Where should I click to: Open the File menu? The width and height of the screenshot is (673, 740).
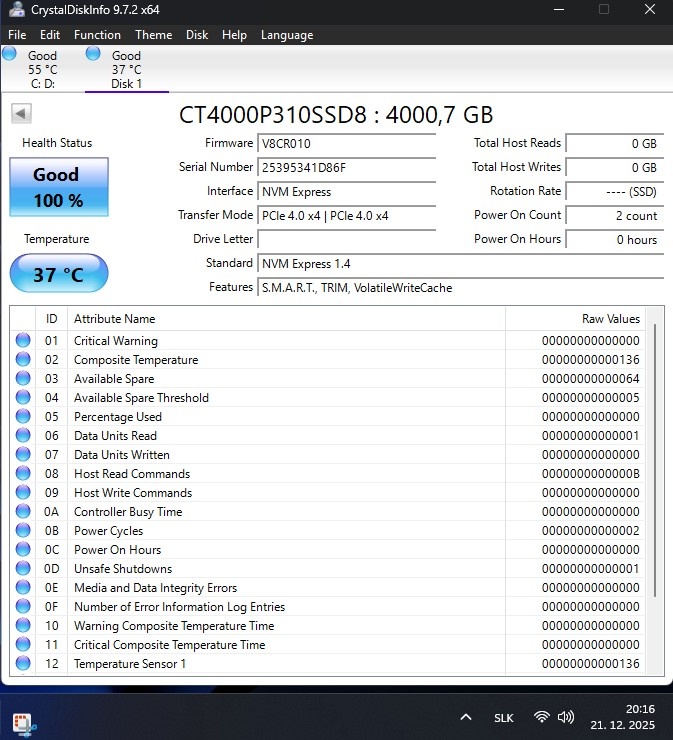point(17,35)
